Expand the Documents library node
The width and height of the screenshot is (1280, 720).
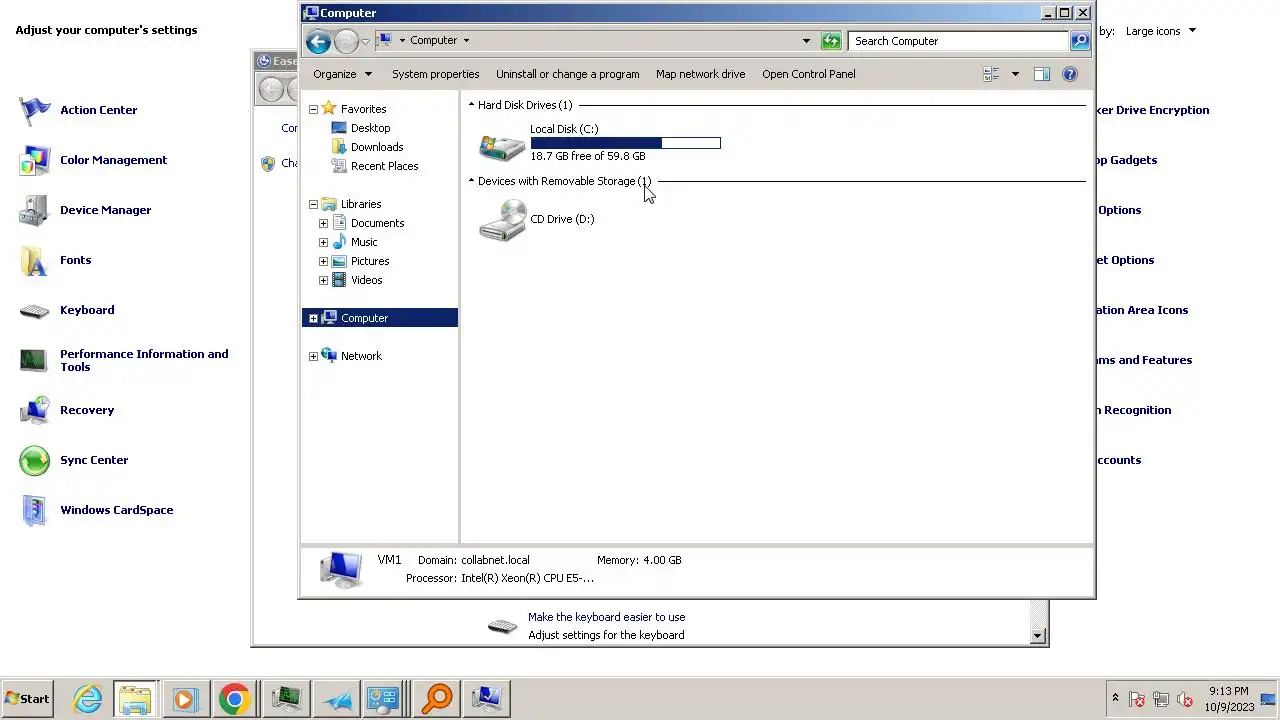[x=323, y=223]
